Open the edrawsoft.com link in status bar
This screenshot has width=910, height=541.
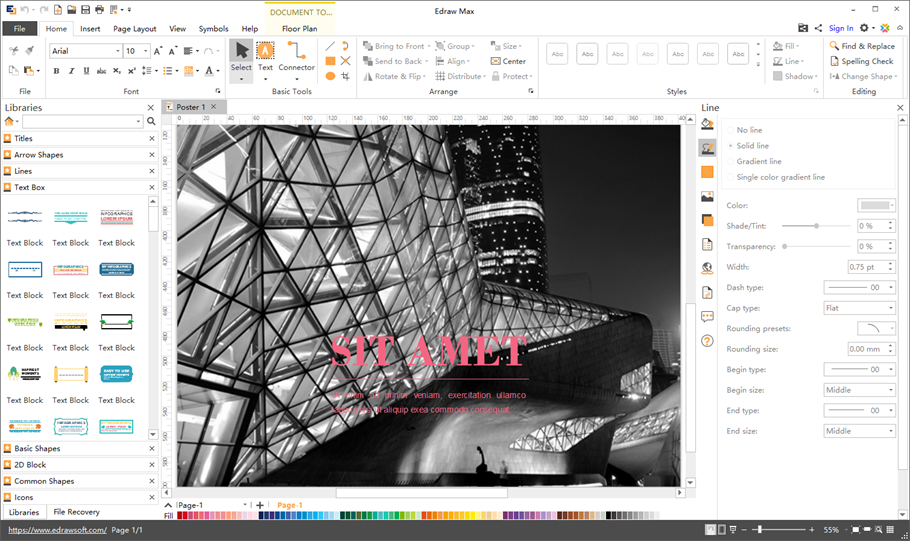(56, 530)
